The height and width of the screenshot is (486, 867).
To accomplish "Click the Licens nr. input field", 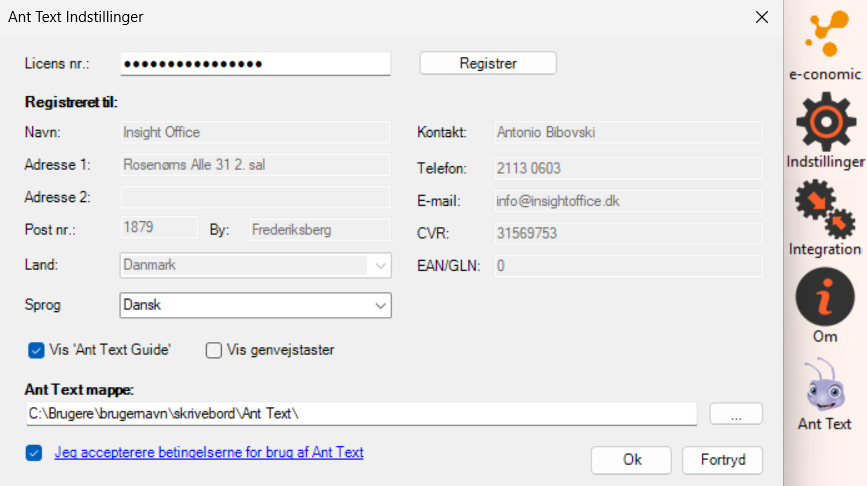I will pos(255,63).
